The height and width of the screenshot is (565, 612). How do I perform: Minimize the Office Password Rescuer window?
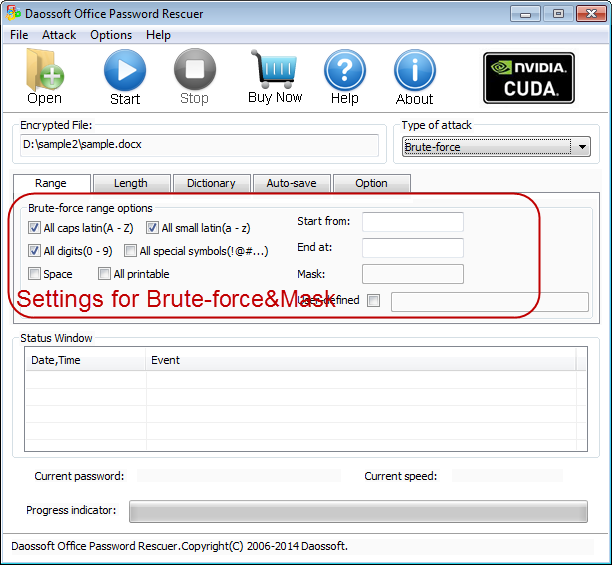click(x=525, y=14)
